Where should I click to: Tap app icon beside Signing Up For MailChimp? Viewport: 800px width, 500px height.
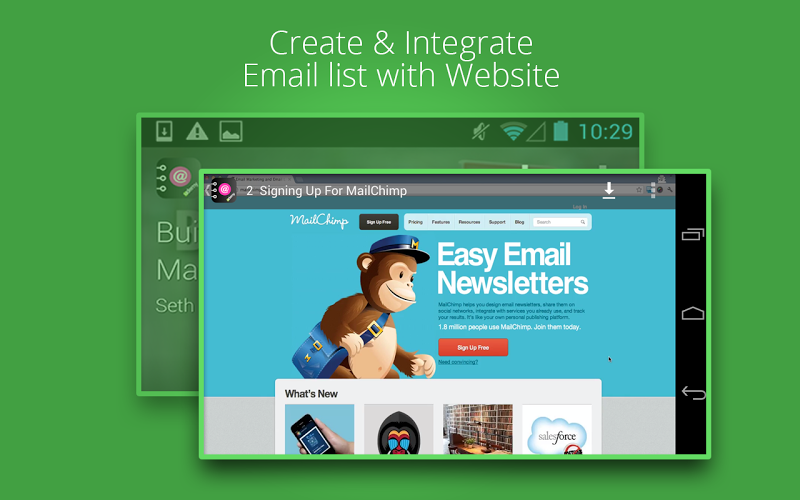pos(223,190)
